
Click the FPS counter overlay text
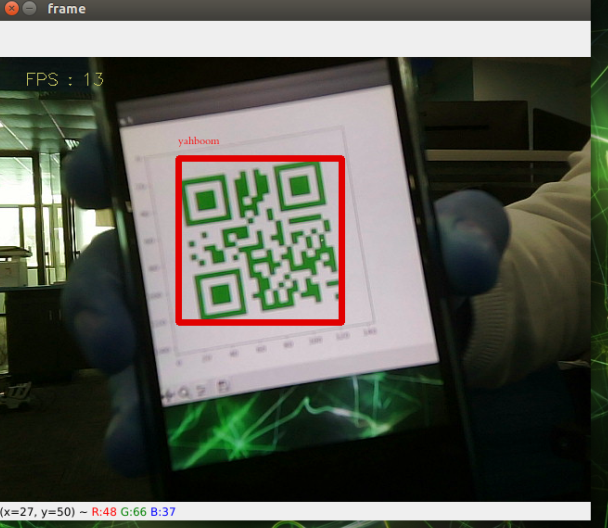[65, 79]
